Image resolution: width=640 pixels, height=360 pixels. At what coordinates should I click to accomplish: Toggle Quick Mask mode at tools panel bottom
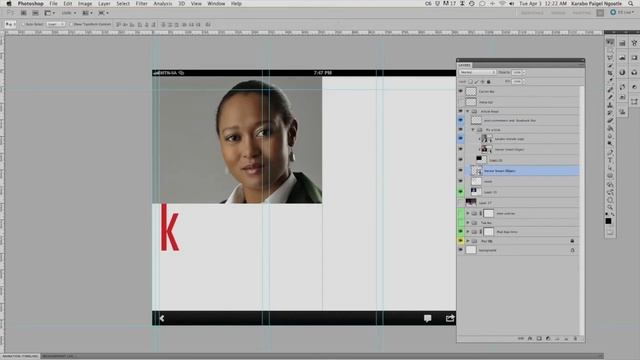point(610,232)
